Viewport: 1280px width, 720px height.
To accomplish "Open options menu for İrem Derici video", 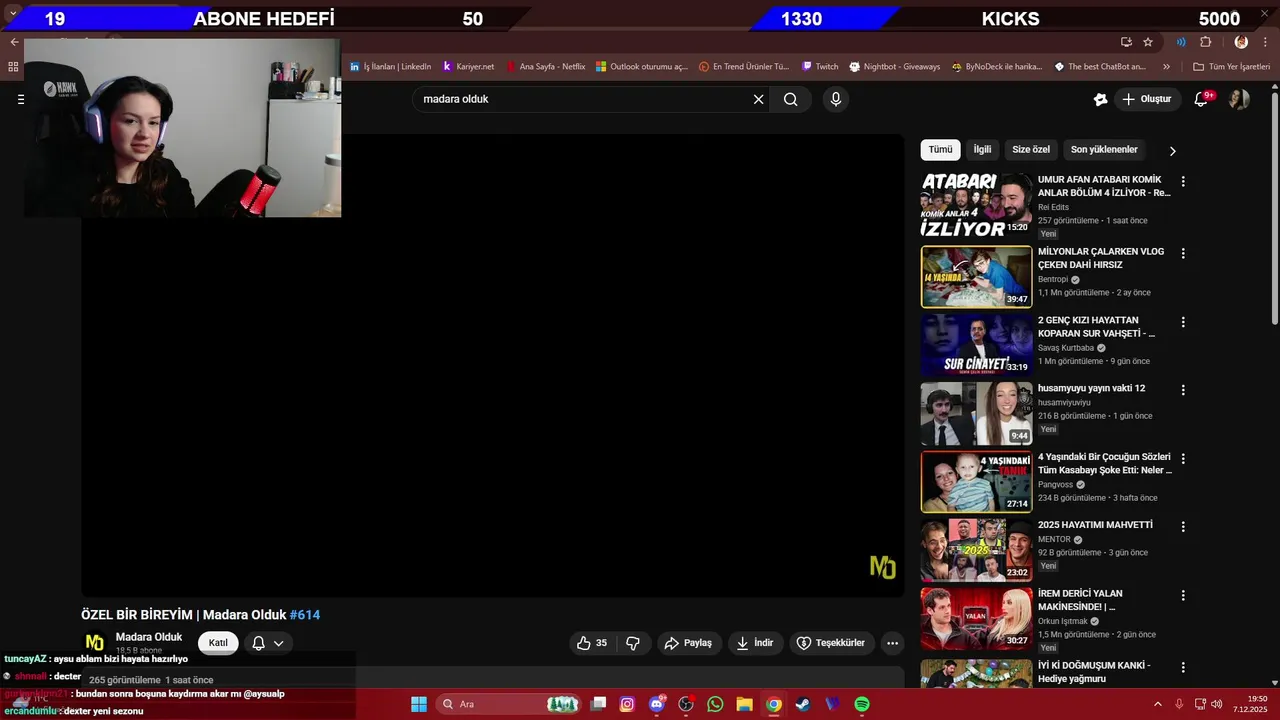I will pyautogui.click(x=1183, y=595).
